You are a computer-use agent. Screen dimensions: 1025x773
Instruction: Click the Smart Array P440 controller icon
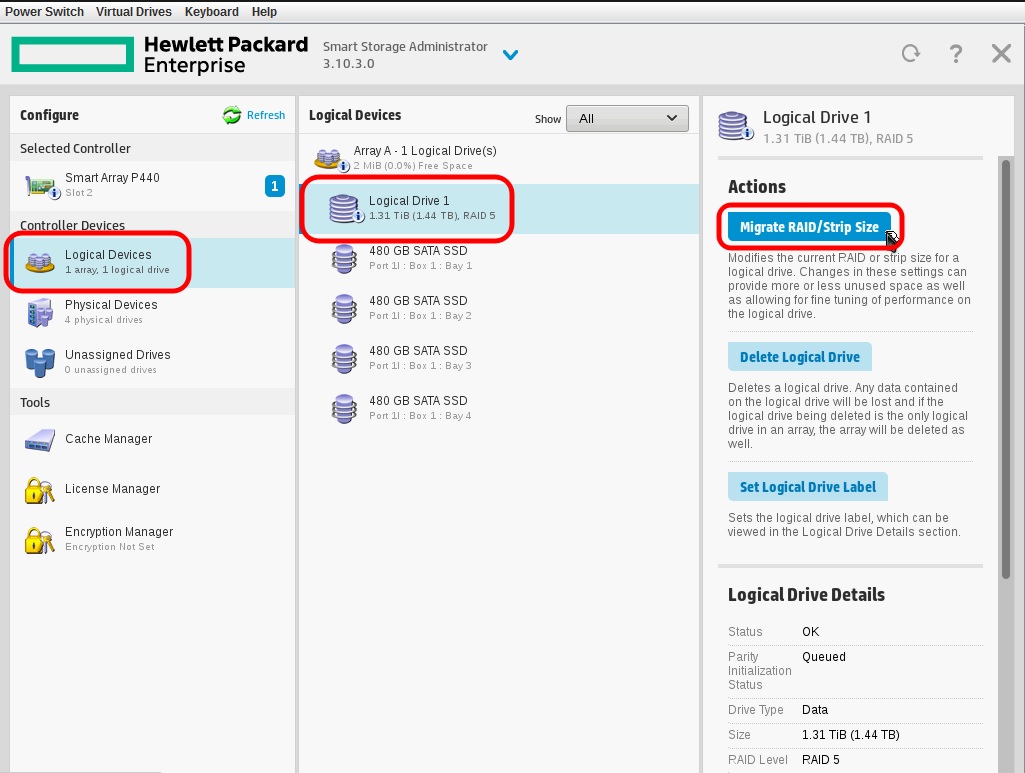pos(38,185)
